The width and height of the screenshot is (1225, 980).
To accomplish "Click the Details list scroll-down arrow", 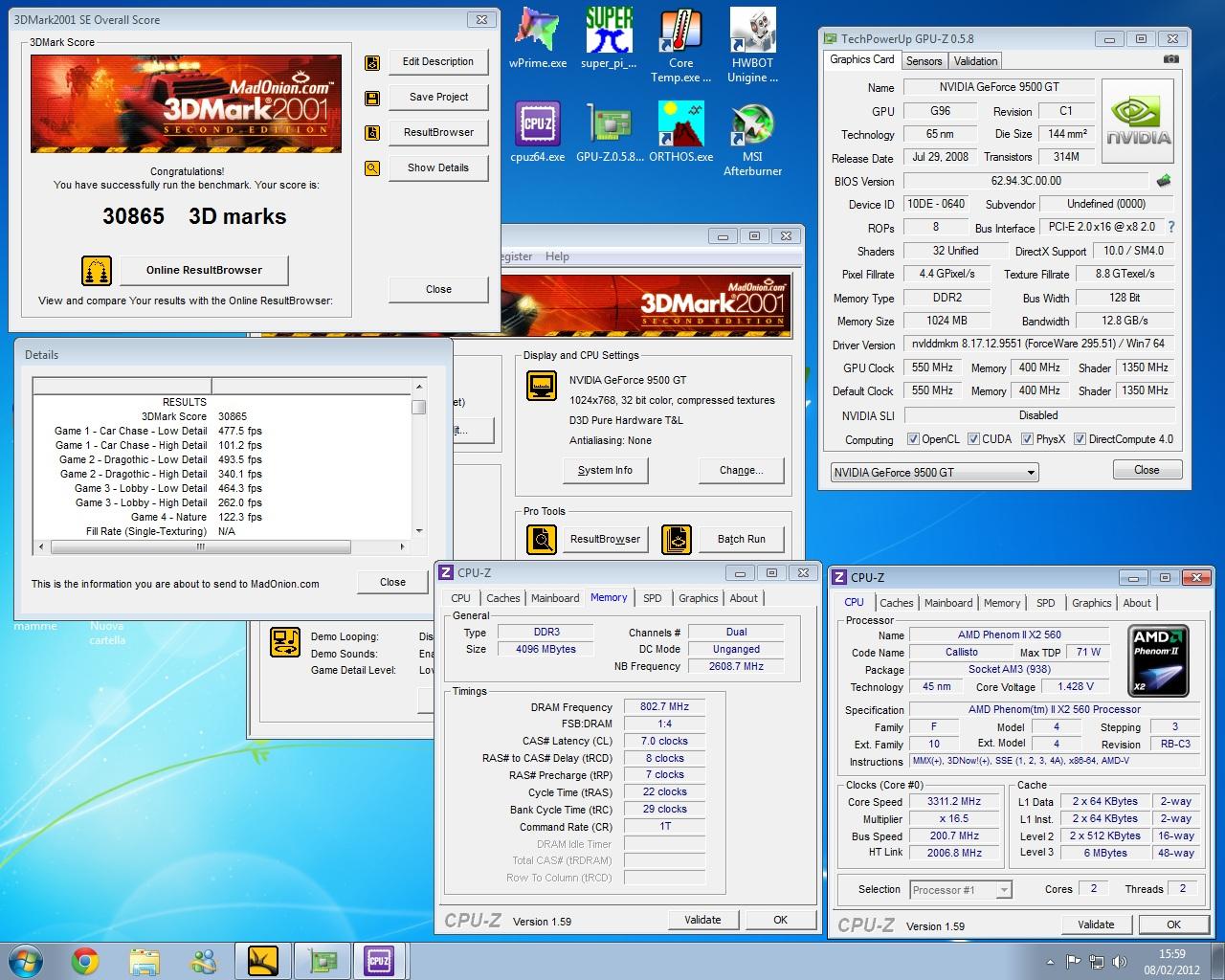I will (419, 530).
